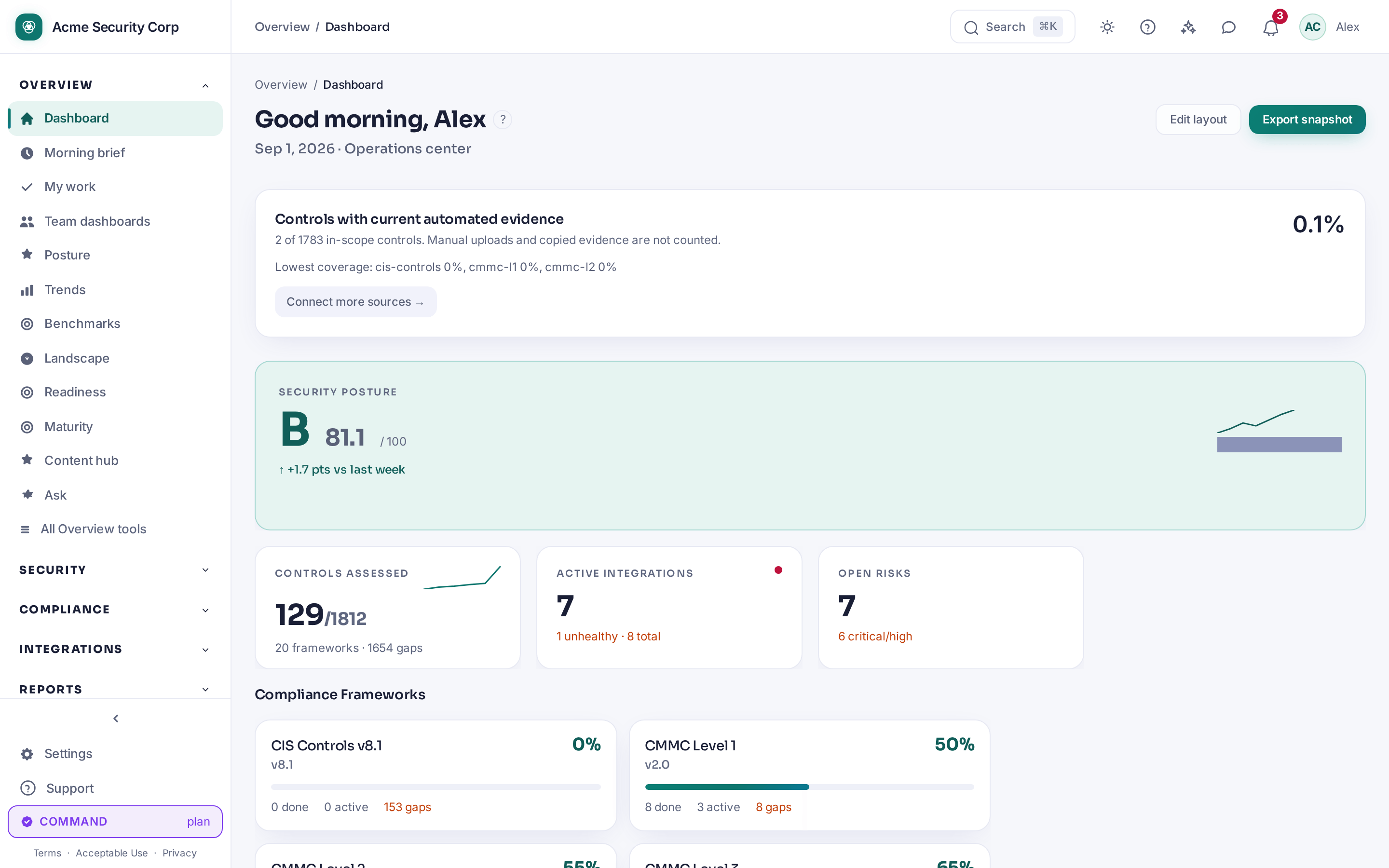Open the help circle icon in top bar
Viewport: 1389px width, 868px height.
[x=1147, y=27]
